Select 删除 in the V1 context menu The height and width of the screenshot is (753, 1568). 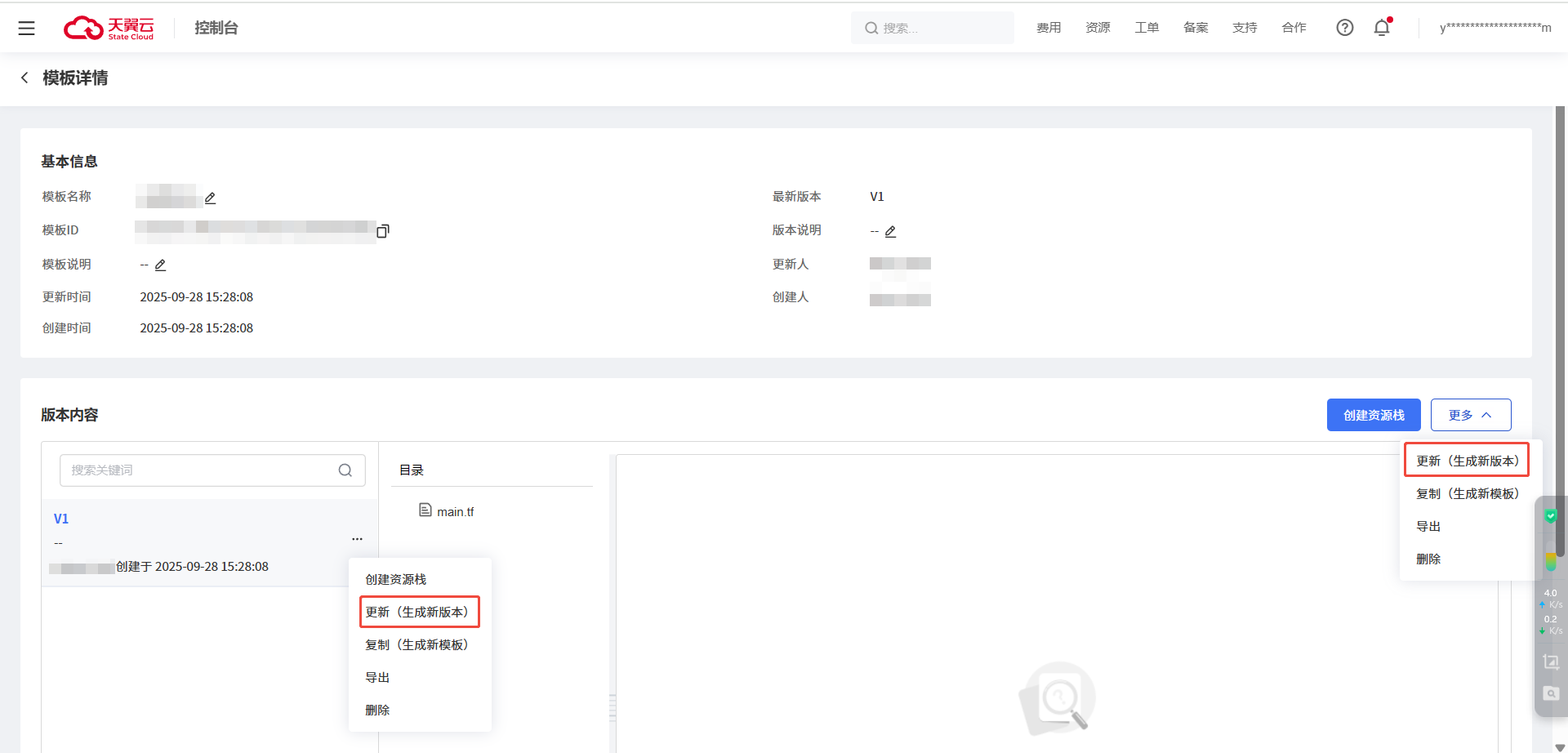tap(420, 710)
